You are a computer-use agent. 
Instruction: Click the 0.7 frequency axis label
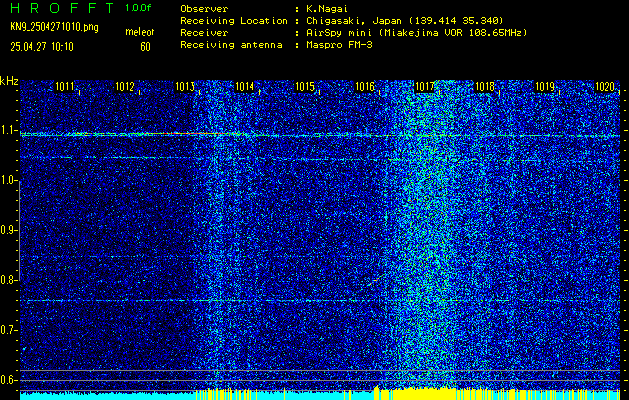(8, 330)
